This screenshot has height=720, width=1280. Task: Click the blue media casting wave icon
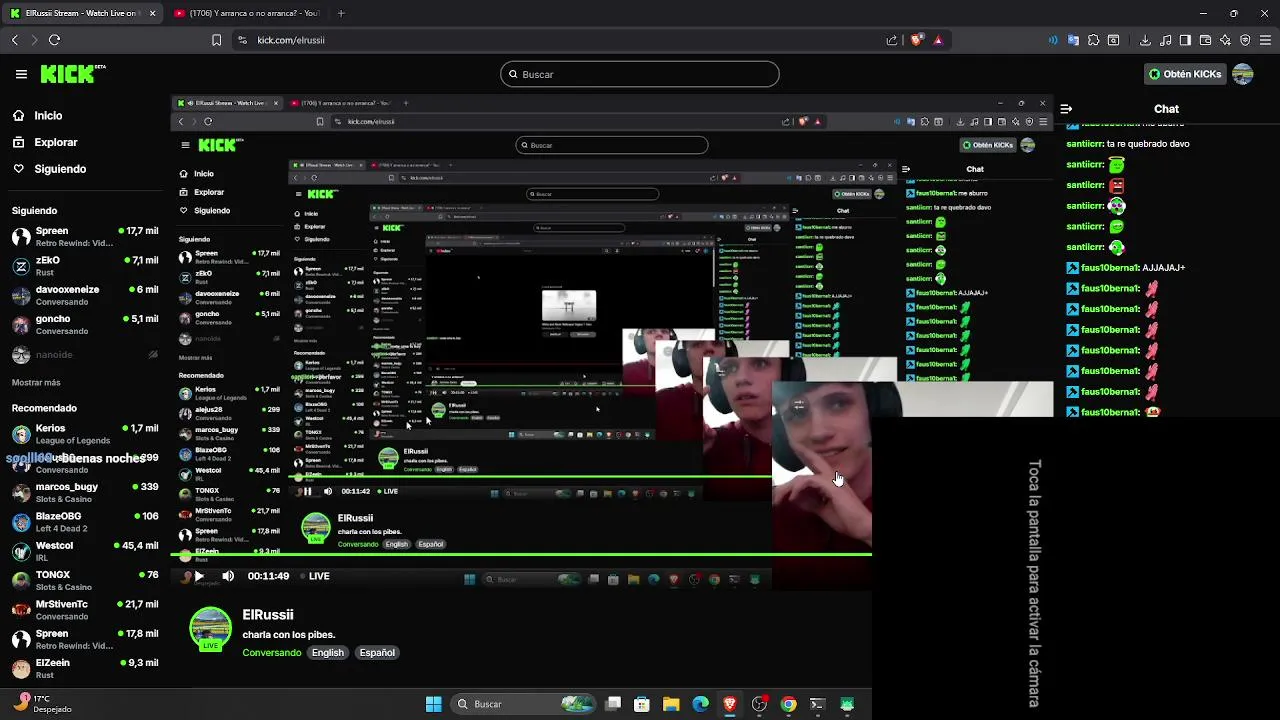[x=1053, y=40]
